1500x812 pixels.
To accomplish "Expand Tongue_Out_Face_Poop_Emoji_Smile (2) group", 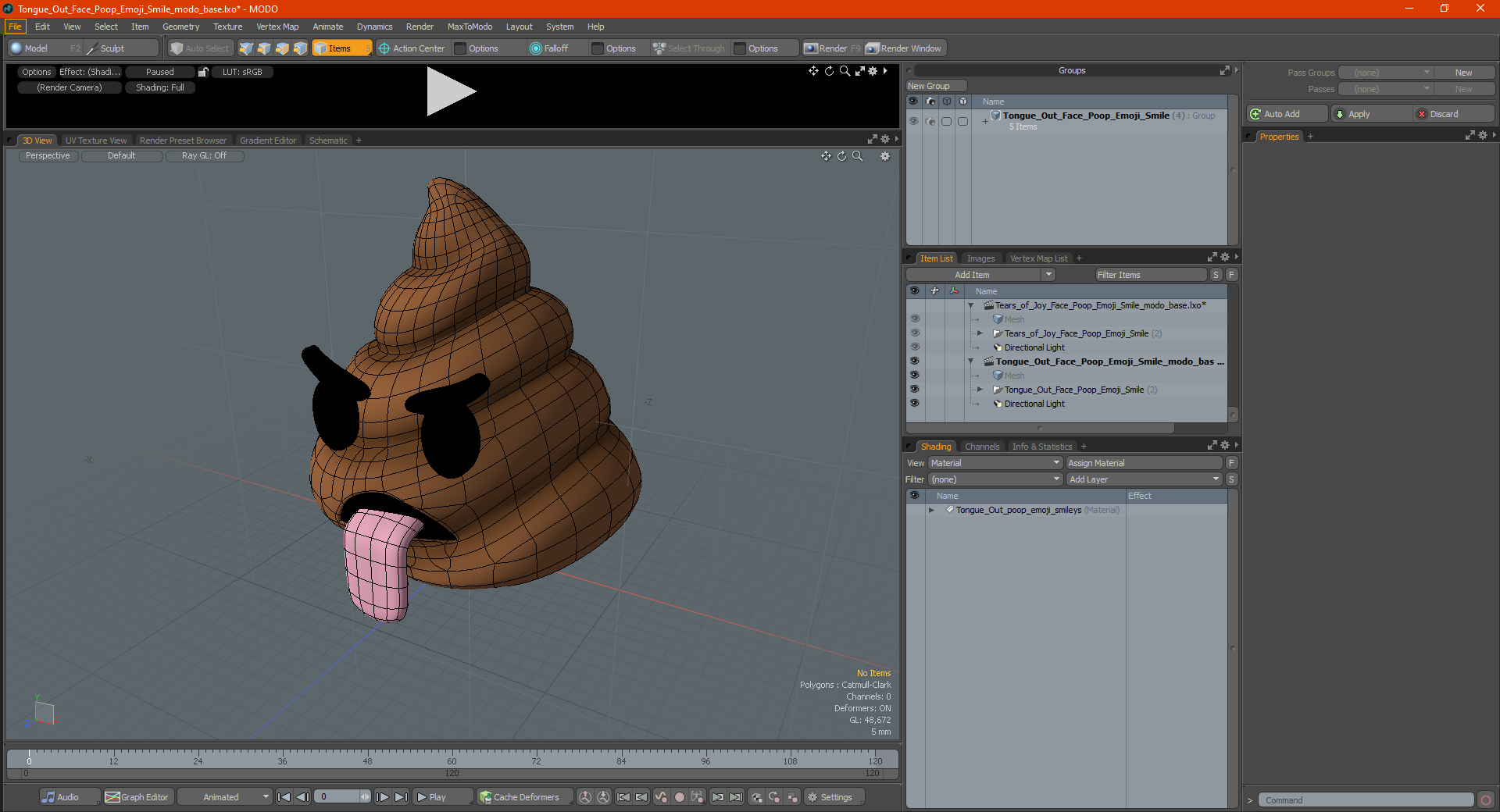I will pyautogui.click(x=980, y=390).
